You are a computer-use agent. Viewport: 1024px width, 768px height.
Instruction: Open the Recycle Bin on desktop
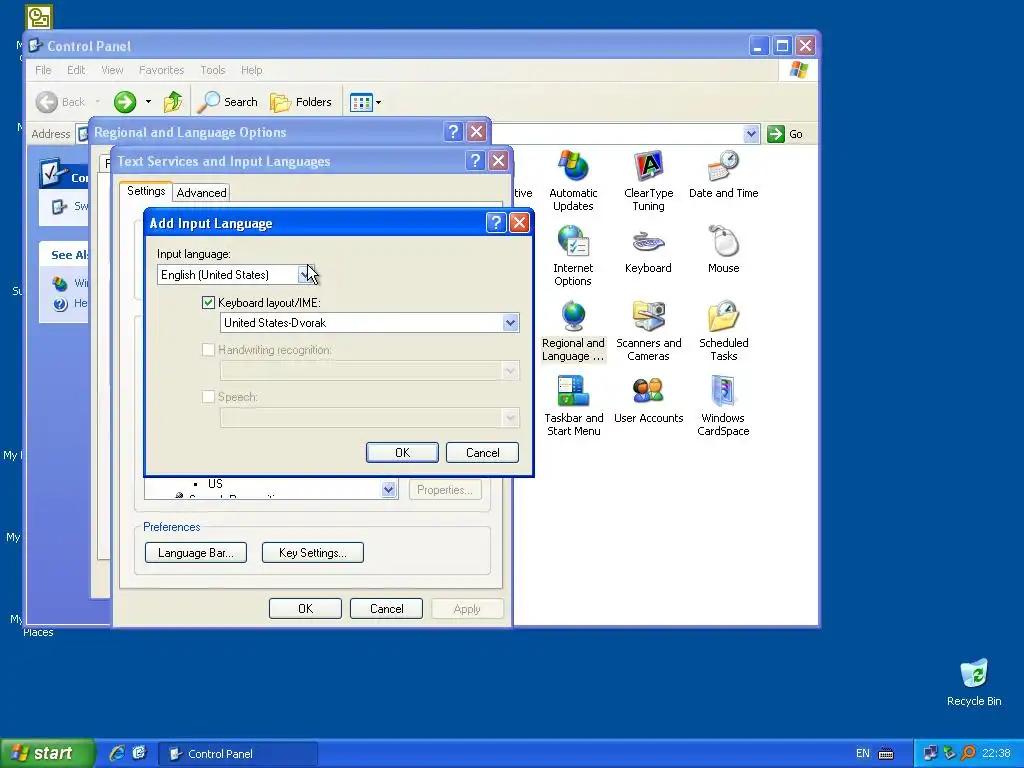coord(974,682)
